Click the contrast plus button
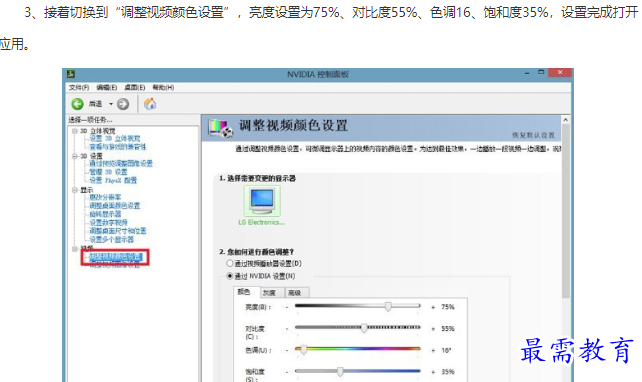This screenshot has width=642, height=382. 433,329
